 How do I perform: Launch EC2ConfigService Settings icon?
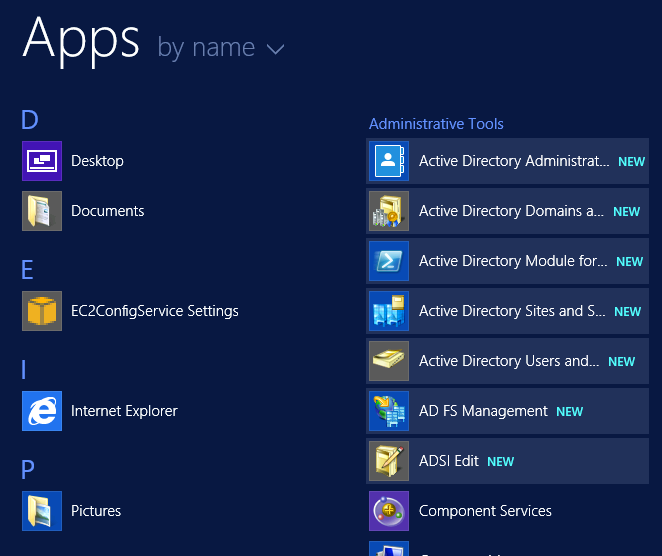[x=42, y=311]
